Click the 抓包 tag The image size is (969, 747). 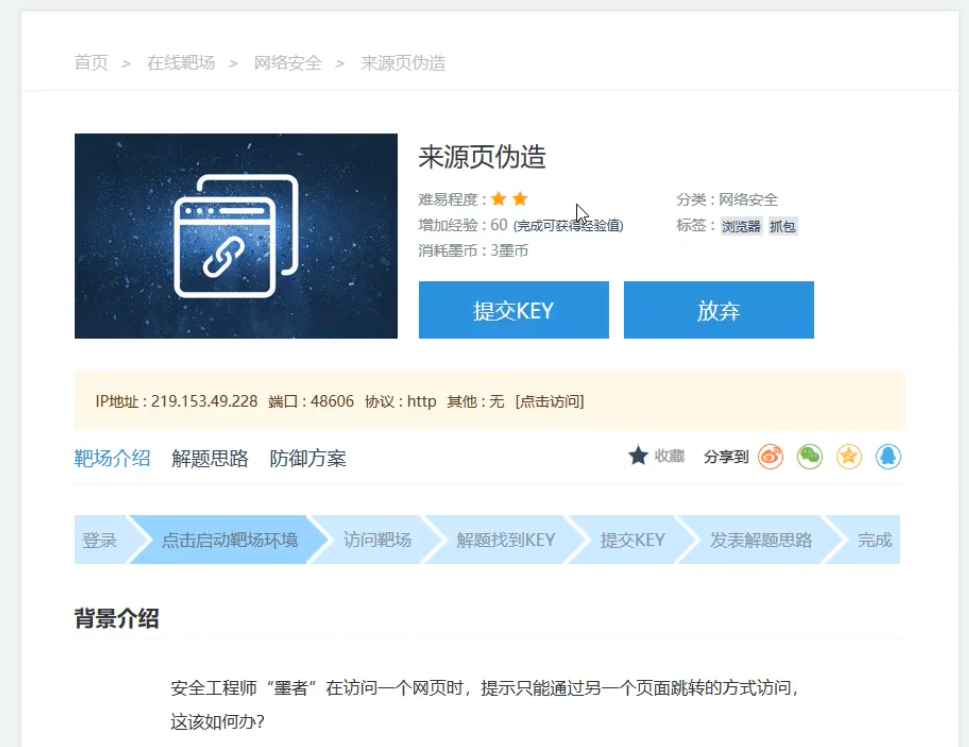click(x=783, y=226)
